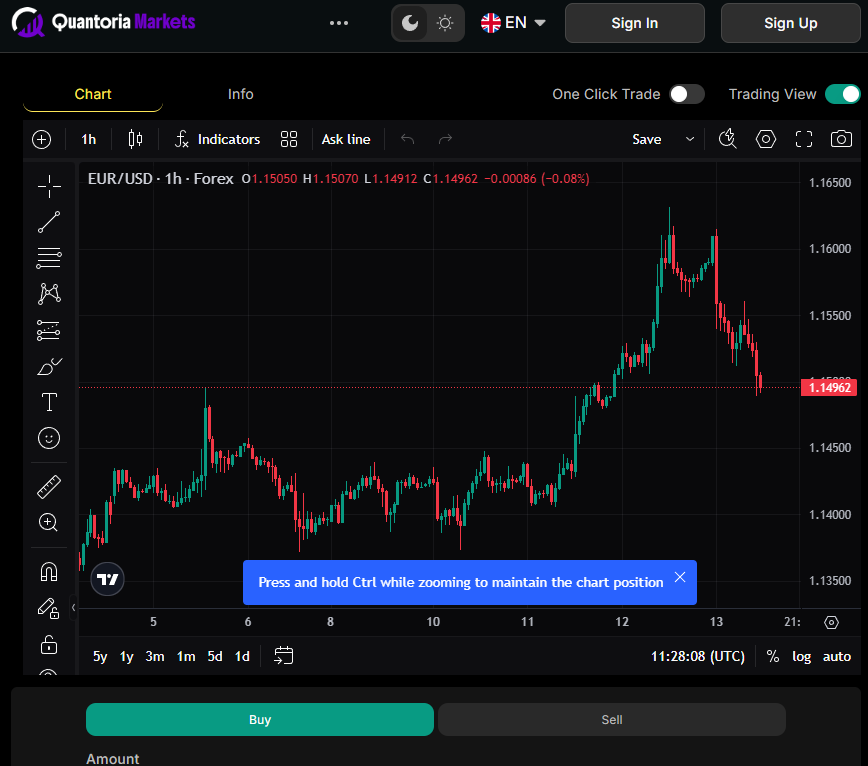
Task: Turn off the Trading View toggle
Action: (842, 94)
